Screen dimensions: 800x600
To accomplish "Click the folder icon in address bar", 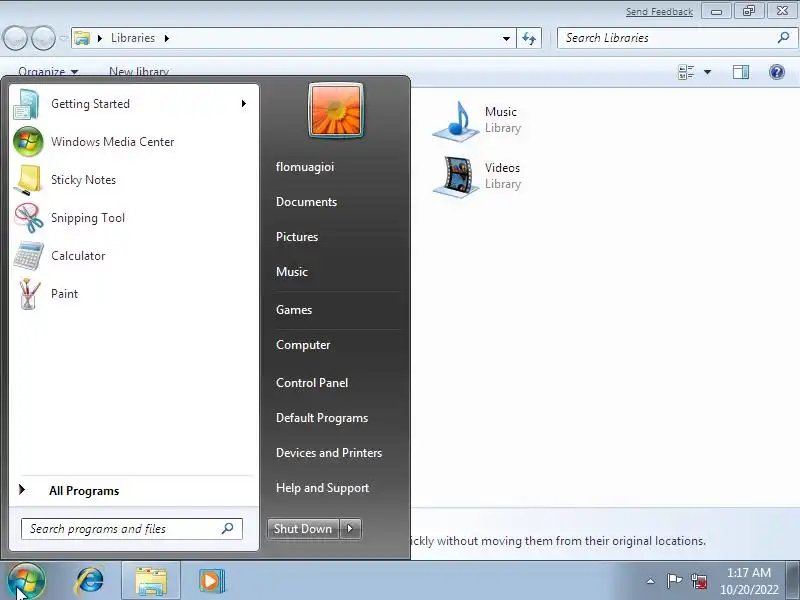I will point(82,38).
